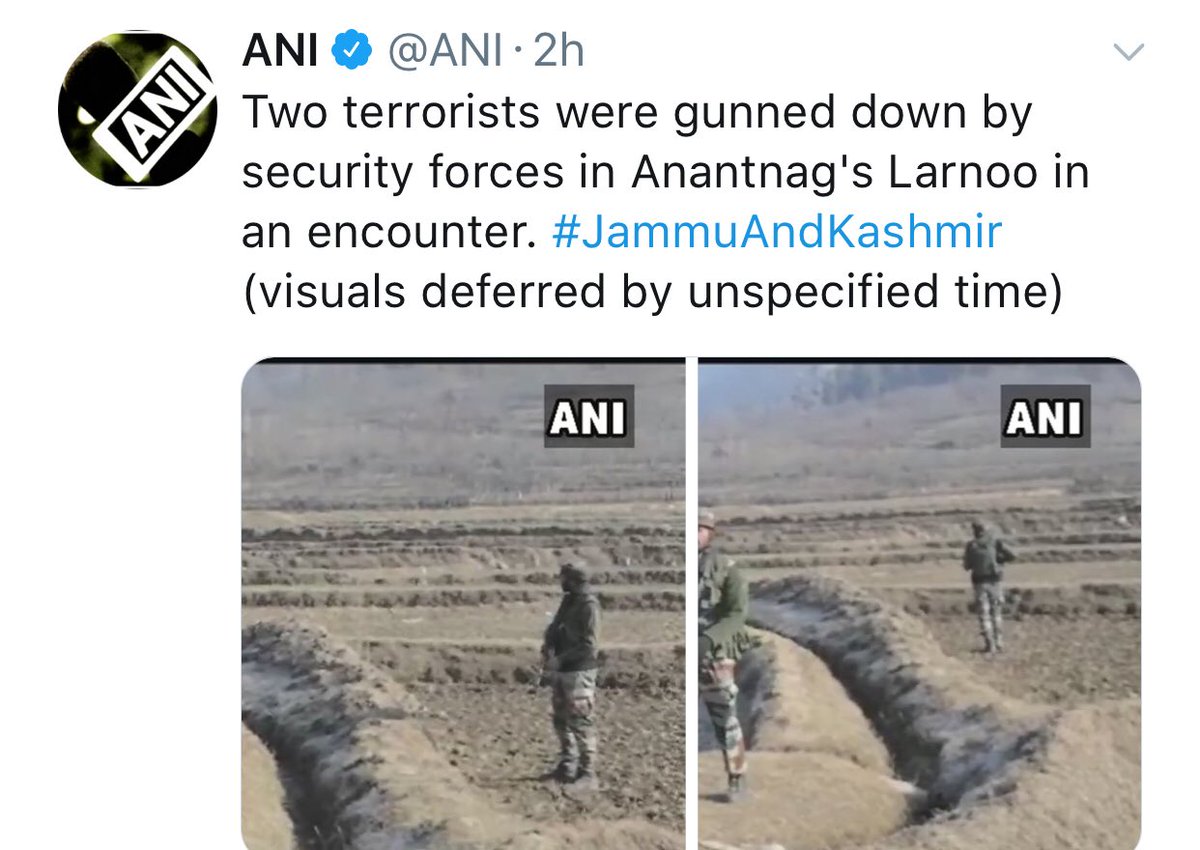Viewport: 1200px width, 850px height.
Task: Select the soldier standing in left photo
Action: click(570, 672)
